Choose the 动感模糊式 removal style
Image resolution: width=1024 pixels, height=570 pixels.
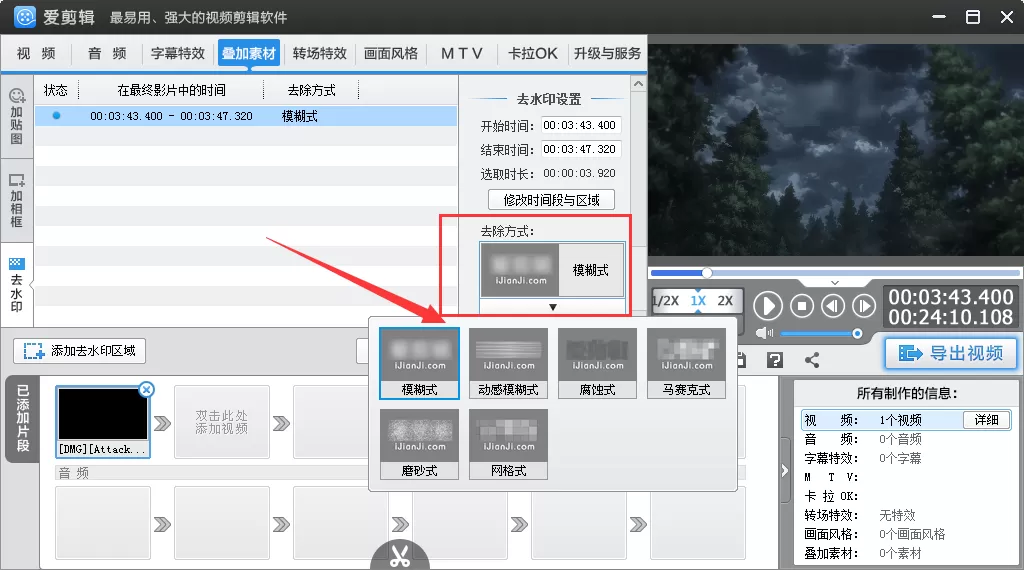(x=508, y=363)
